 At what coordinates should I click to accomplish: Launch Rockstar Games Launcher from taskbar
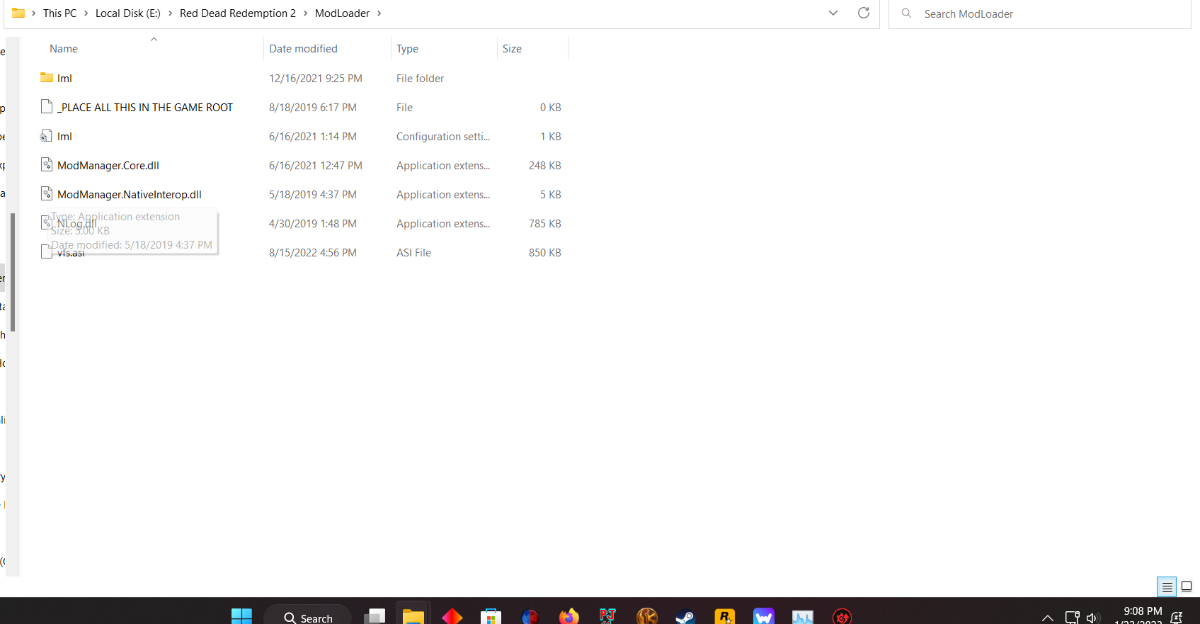coord(725,617)
